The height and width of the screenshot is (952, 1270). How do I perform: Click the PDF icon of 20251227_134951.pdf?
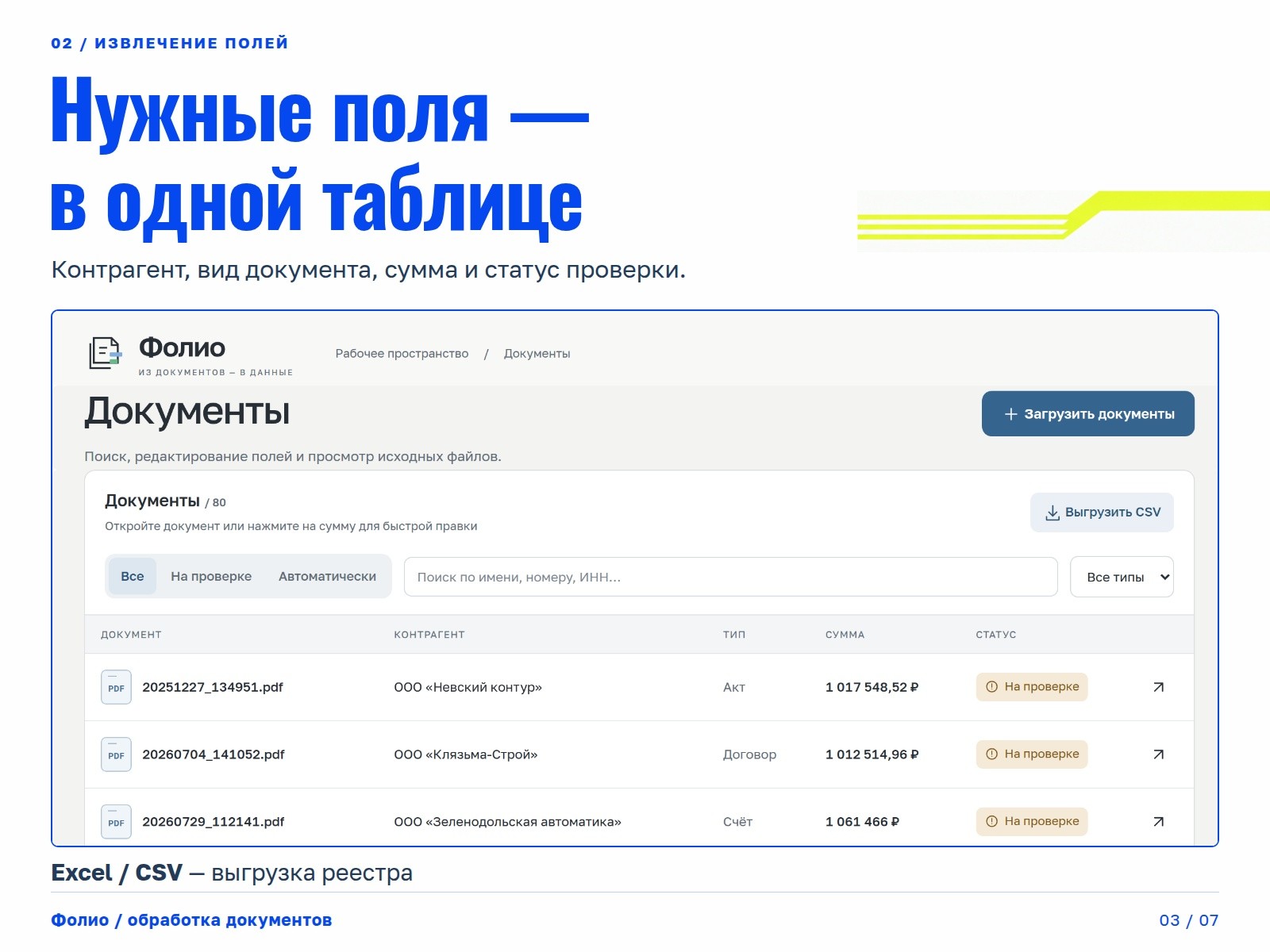click(x=116, y=687)
